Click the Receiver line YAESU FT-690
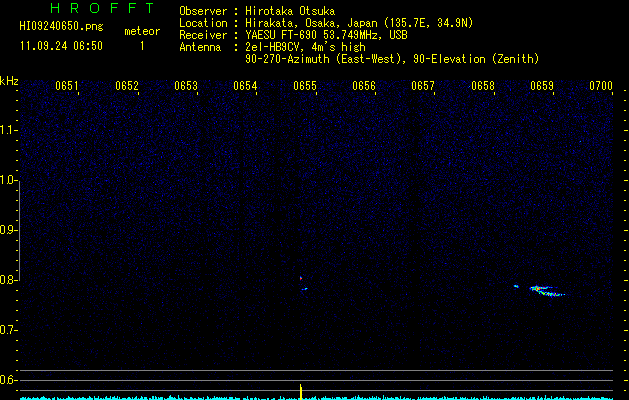Image resolution: width=629 pixels, height=400 pixels. click(x=326, y=35)
